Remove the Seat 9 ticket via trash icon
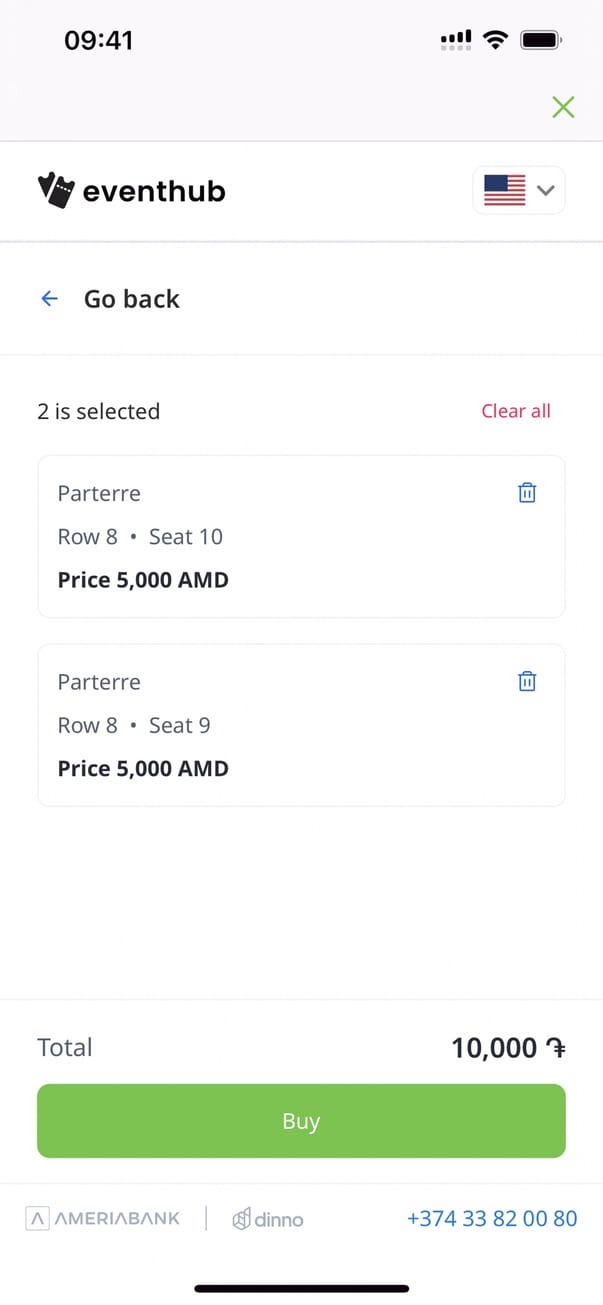The width and height of the screenshot is (603, 1305). point(527,681)
